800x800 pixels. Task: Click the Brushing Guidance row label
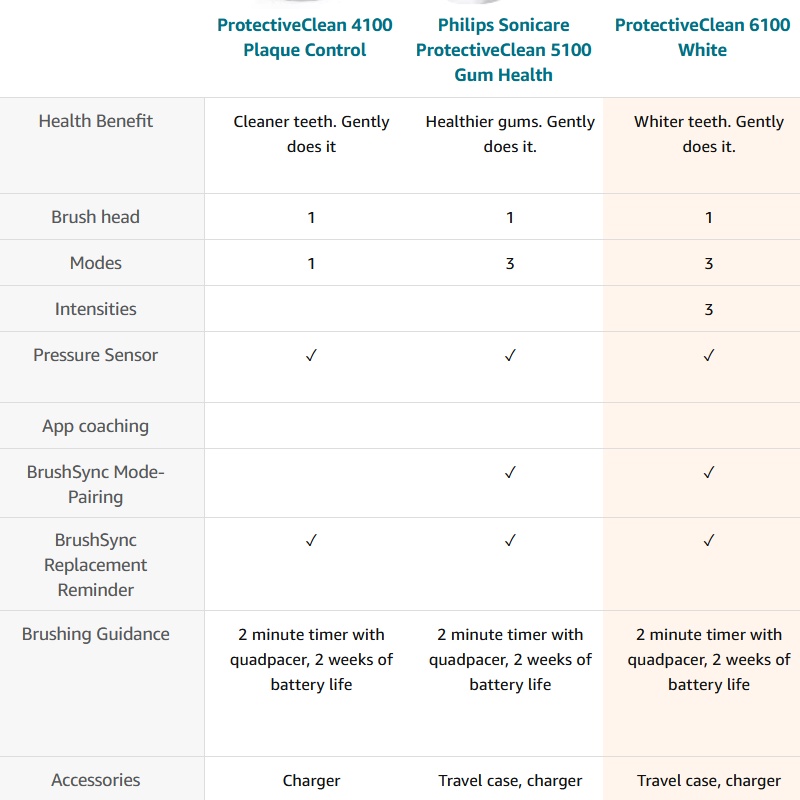[x=96, y=634]
